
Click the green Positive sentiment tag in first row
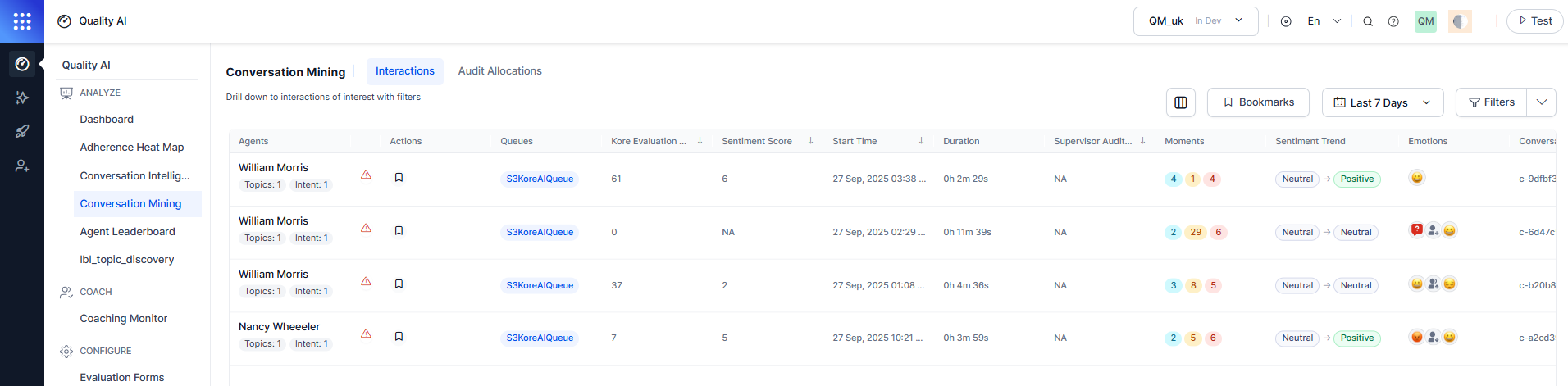click(x=1356, y=179)
